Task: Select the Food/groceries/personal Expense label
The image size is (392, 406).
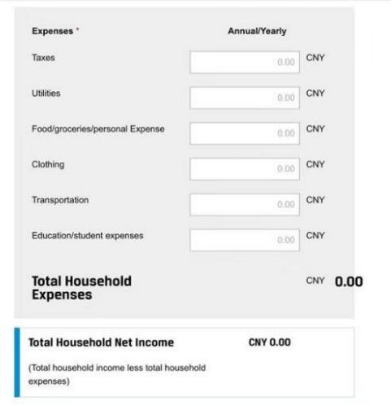Action: 98,129
